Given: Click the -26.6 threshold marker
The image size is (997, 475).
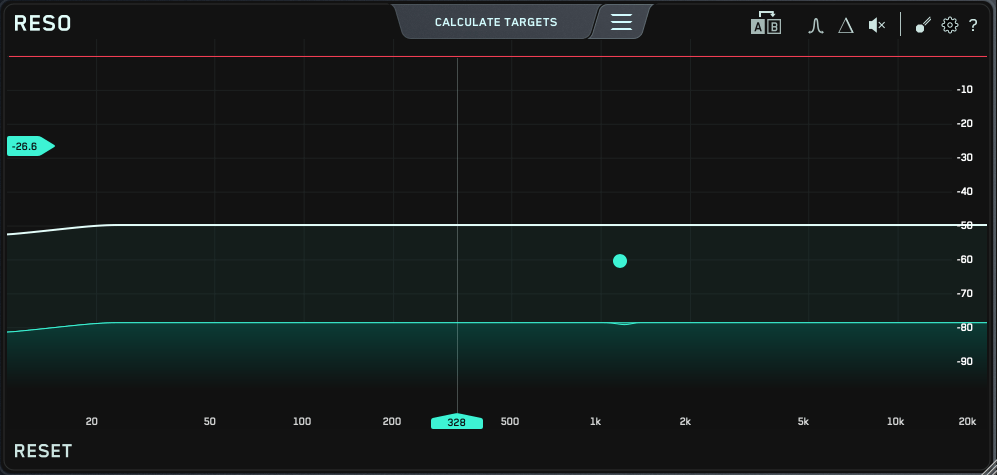Looking at the screenshot, I should click(29, 147).
